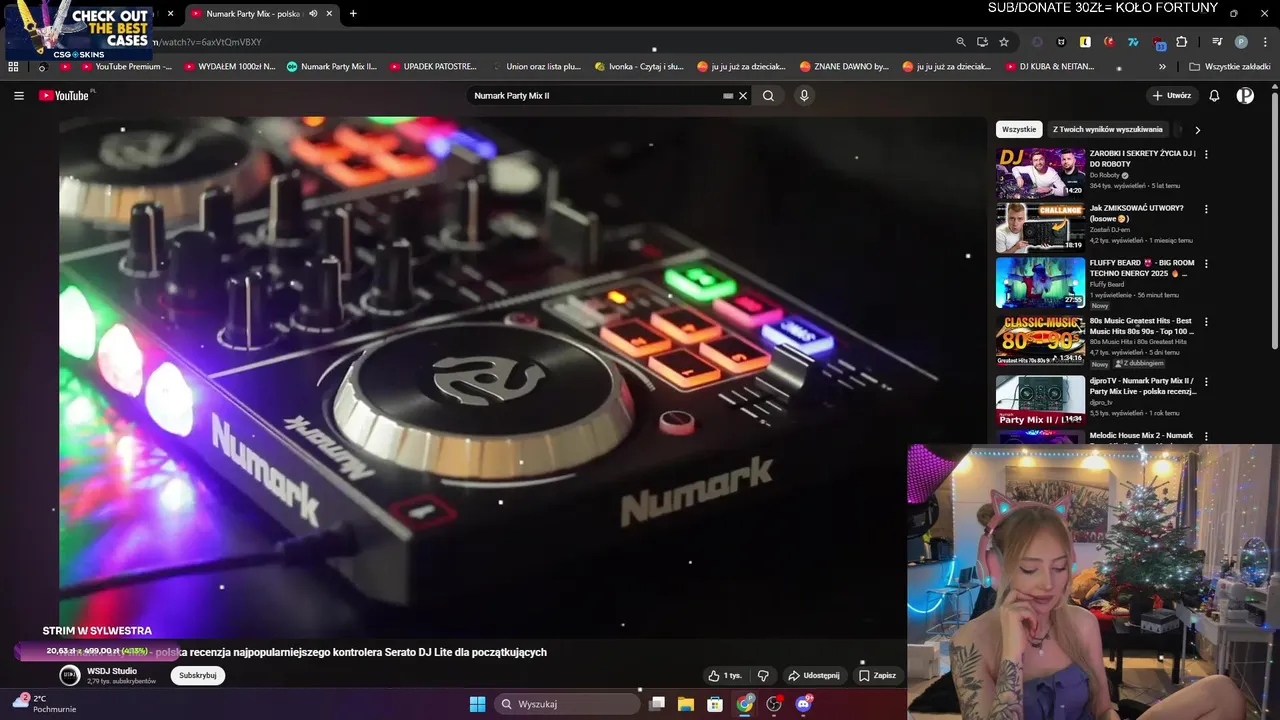Image resolution: width=1280 pixels, height=720 pixels.
Task: Open the DJ KUBA & NEITAN bookmark
Action: coord(1049,67)
